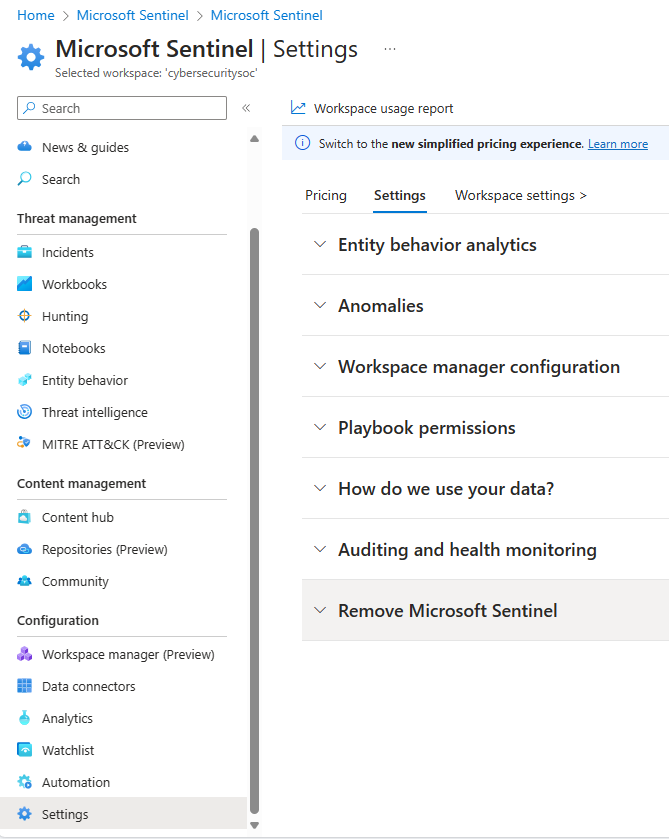
Task: Click the Hunting crosshair icon
Action: [x=25, y=316]
